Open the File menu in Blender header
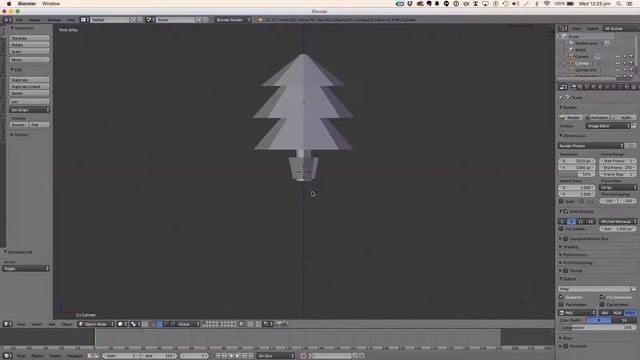Viewport: 640px width, 360px height. tap(19, 20)
